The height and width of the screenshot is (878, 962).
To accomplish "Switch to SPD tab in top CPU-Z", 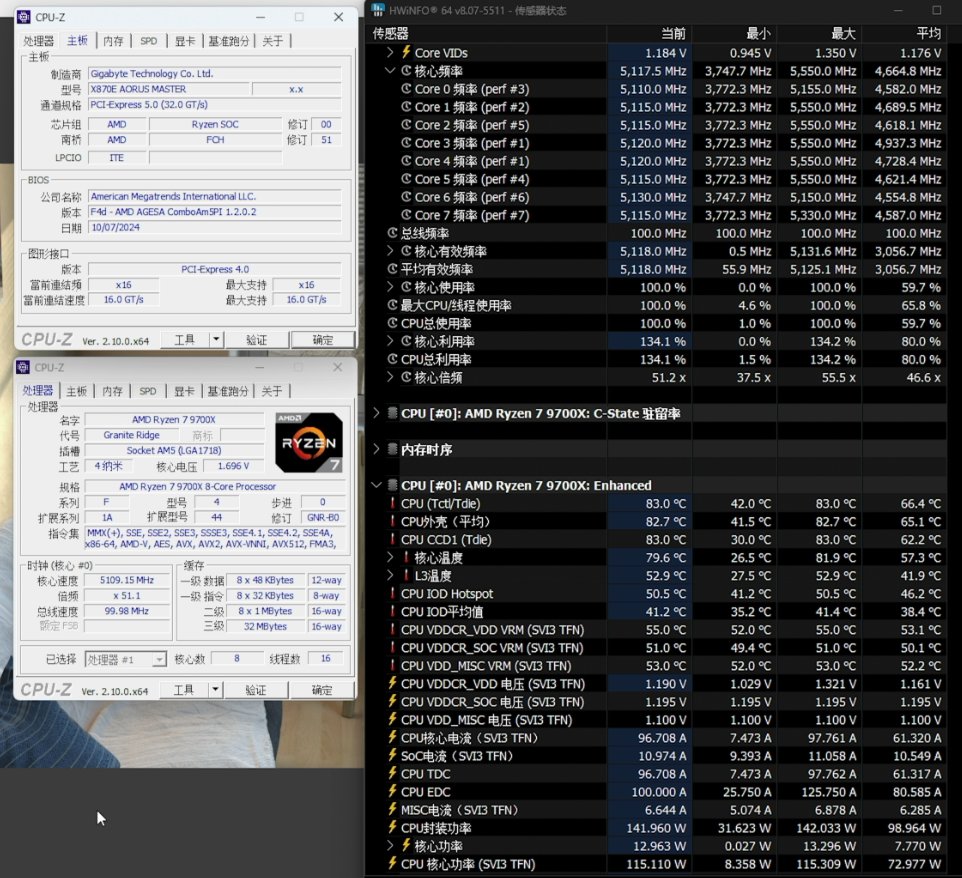I will pos(148,41).
